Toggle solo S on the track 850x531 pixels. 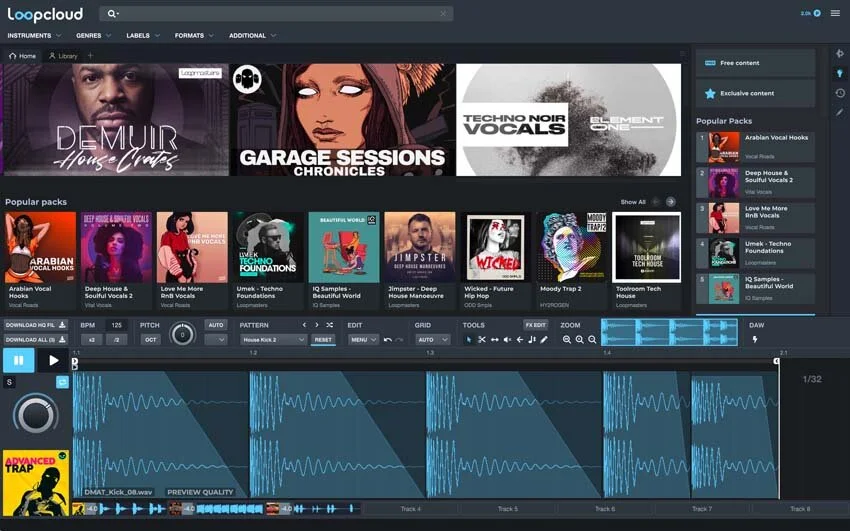[9, 383]
